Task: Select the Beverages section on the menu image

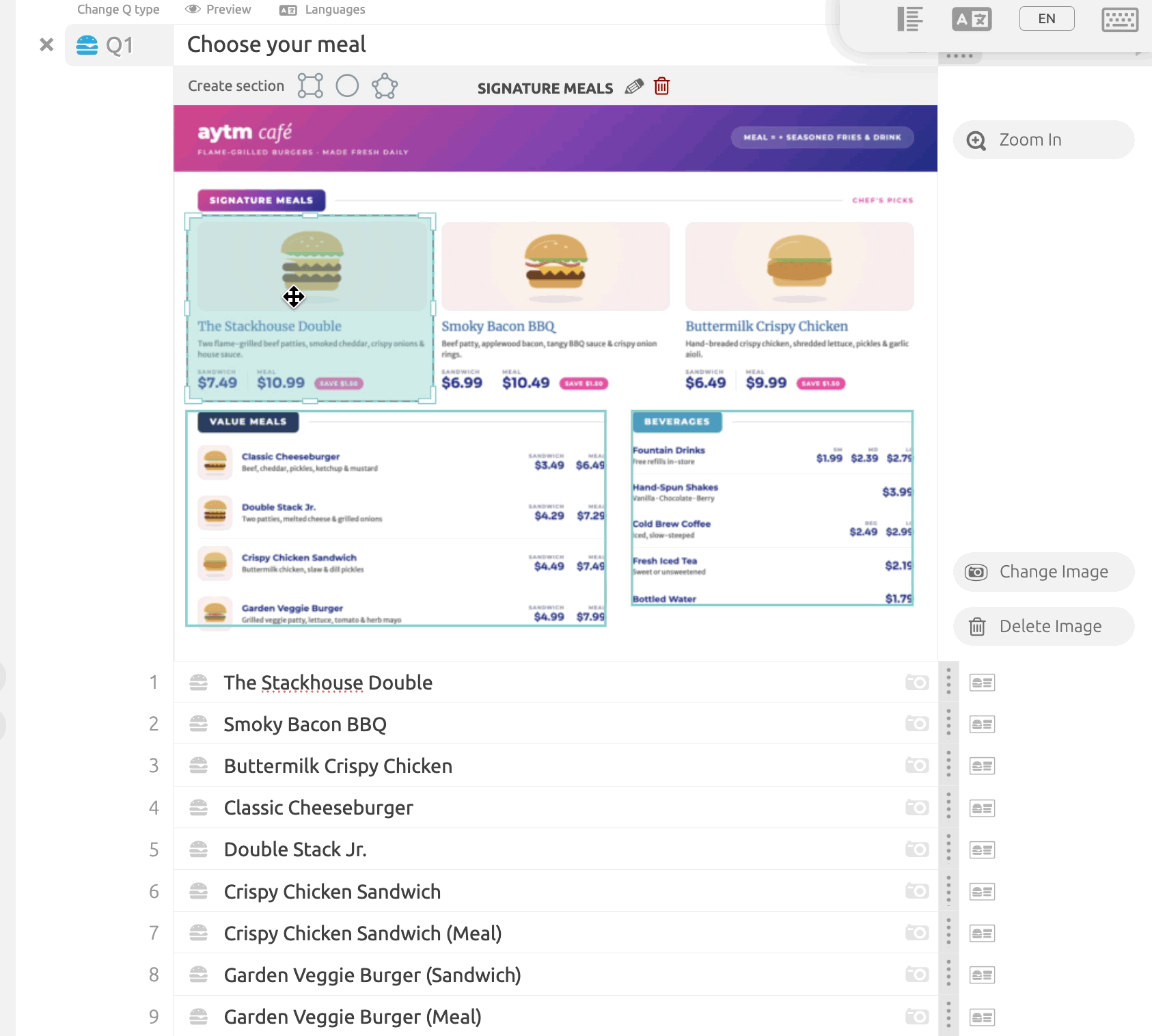Action: tap(772, 508)
